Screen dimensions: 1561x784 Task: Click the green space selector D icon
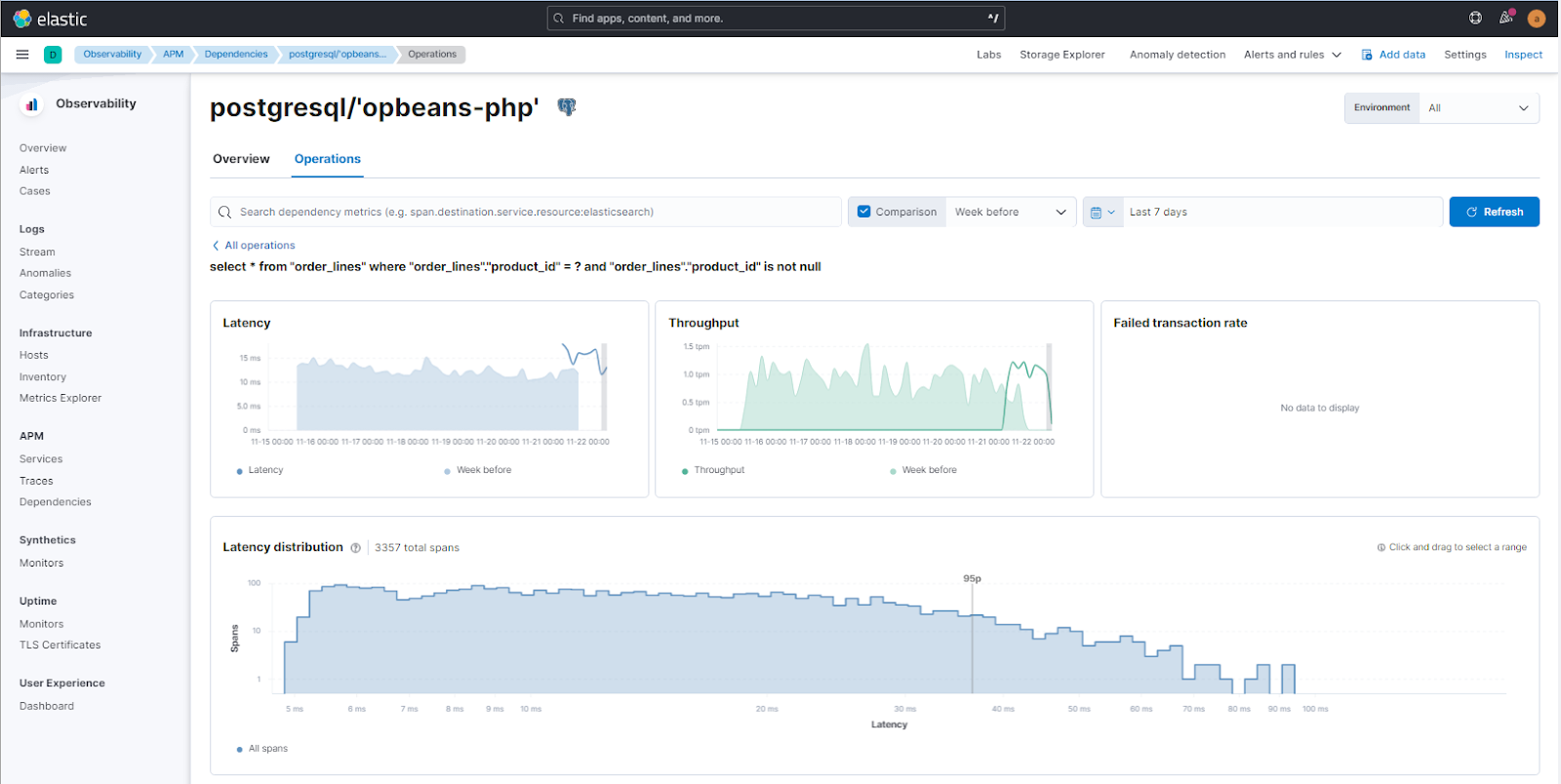[53, 55]
